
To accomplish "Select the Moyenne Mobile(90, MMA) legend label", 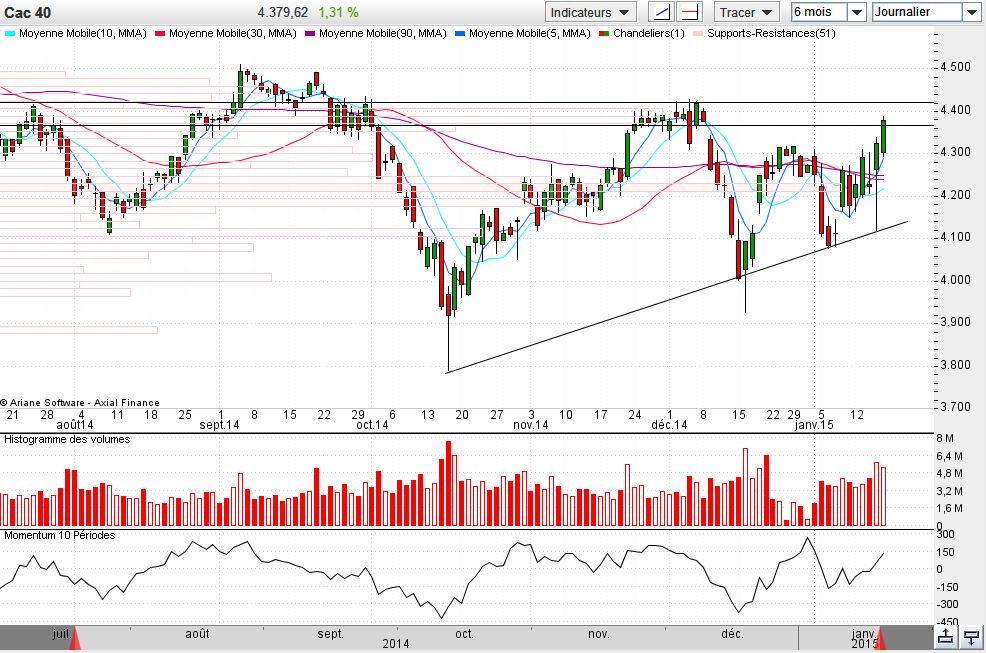I will pos(382,33).
